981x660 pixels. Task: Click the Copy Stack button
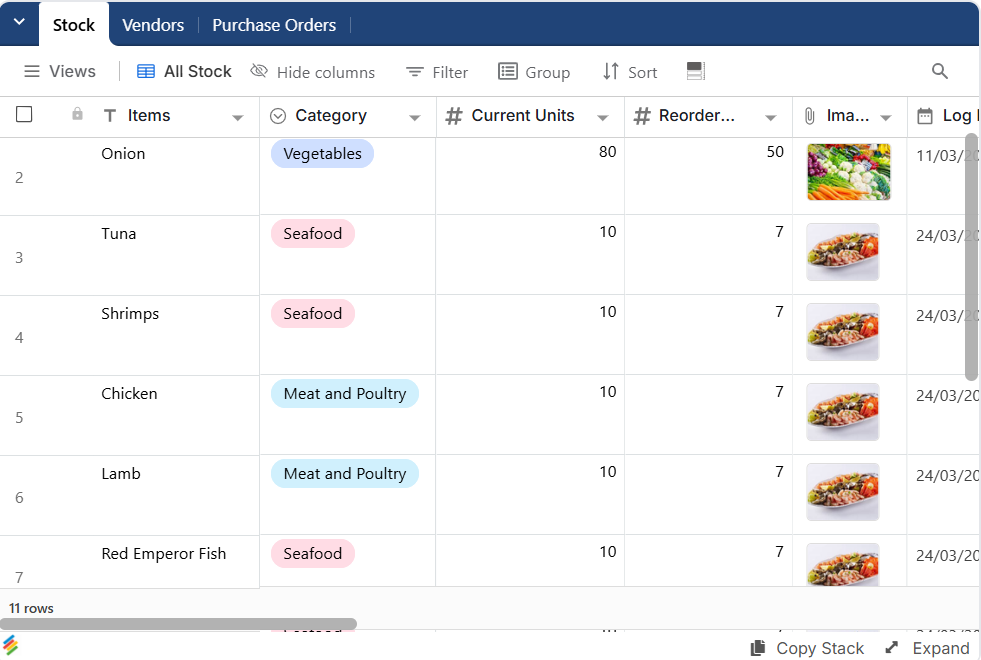(807, 649)
